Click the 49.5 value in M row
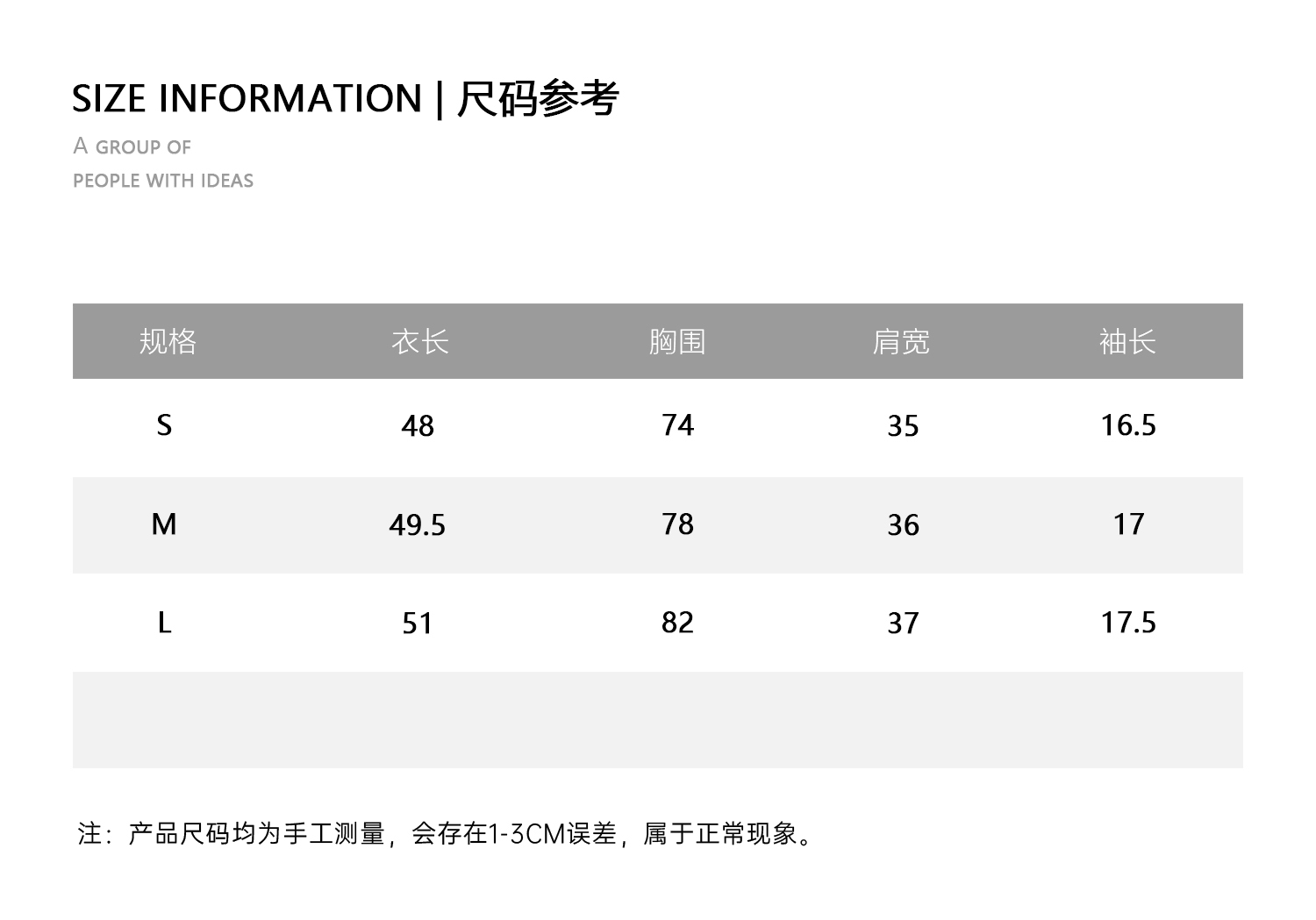 tap(418, 525)
